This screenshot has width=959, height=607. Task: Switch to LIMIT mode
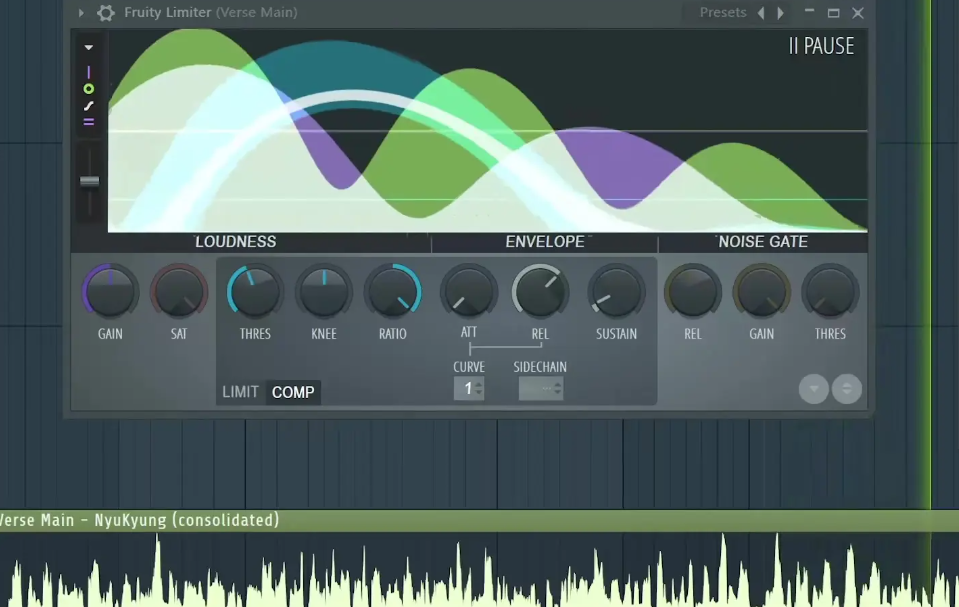240,392
